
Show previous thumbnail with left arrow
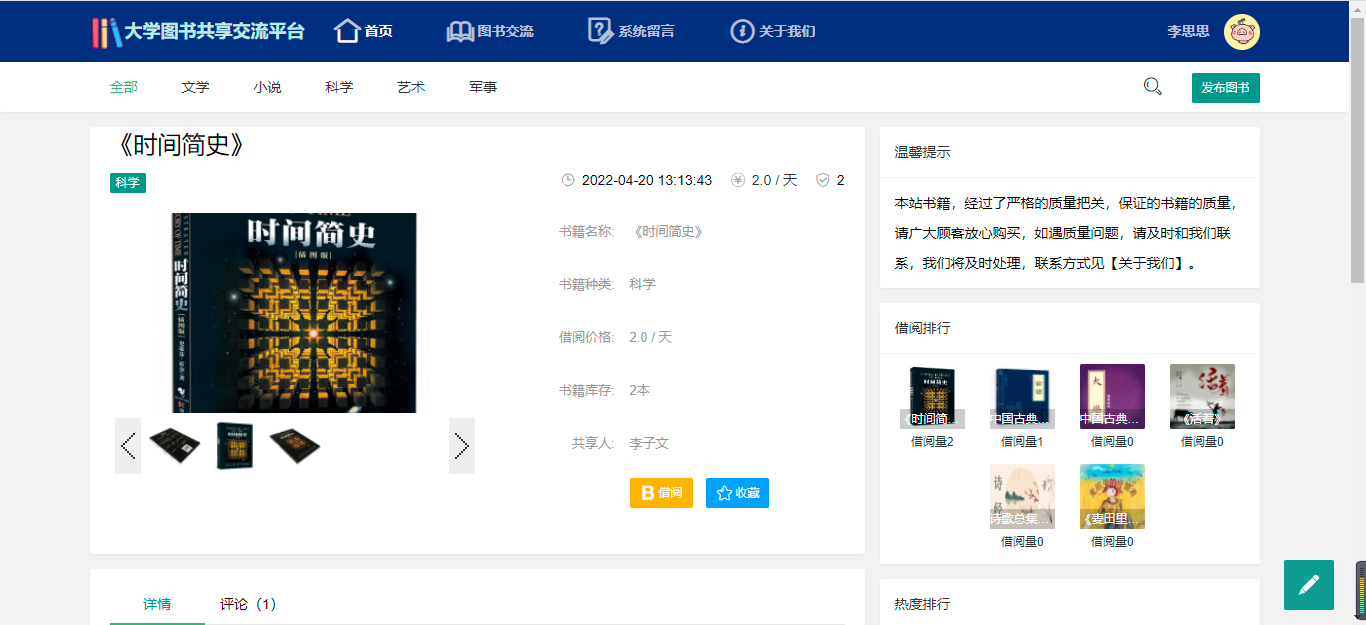[x=128, y=446]
